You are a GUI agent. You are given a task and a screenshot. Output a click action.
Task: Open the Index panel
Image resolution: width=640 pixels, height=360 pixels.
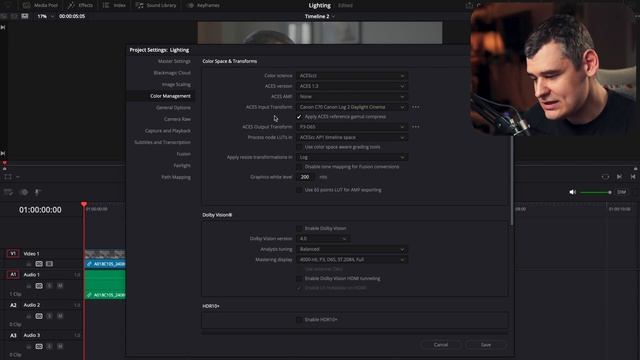114,5
